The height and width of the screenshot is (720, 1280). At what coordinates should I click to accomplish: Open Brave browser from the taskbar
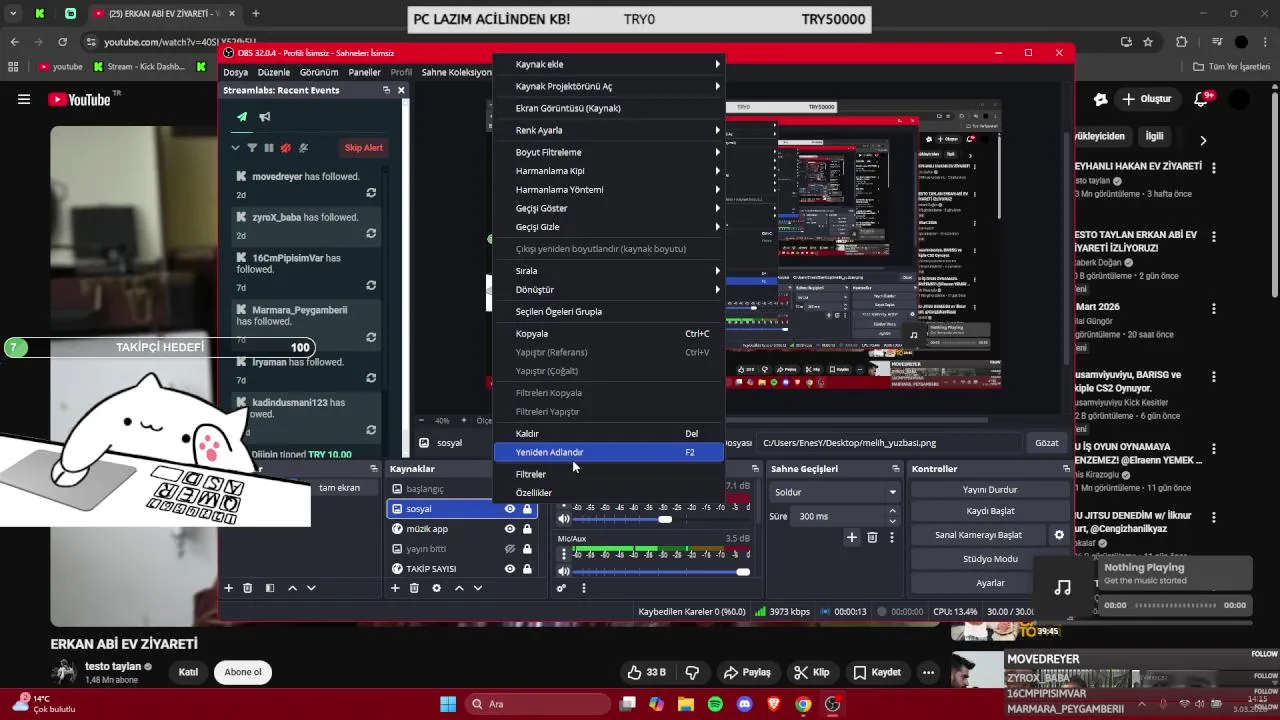point(773,704)
